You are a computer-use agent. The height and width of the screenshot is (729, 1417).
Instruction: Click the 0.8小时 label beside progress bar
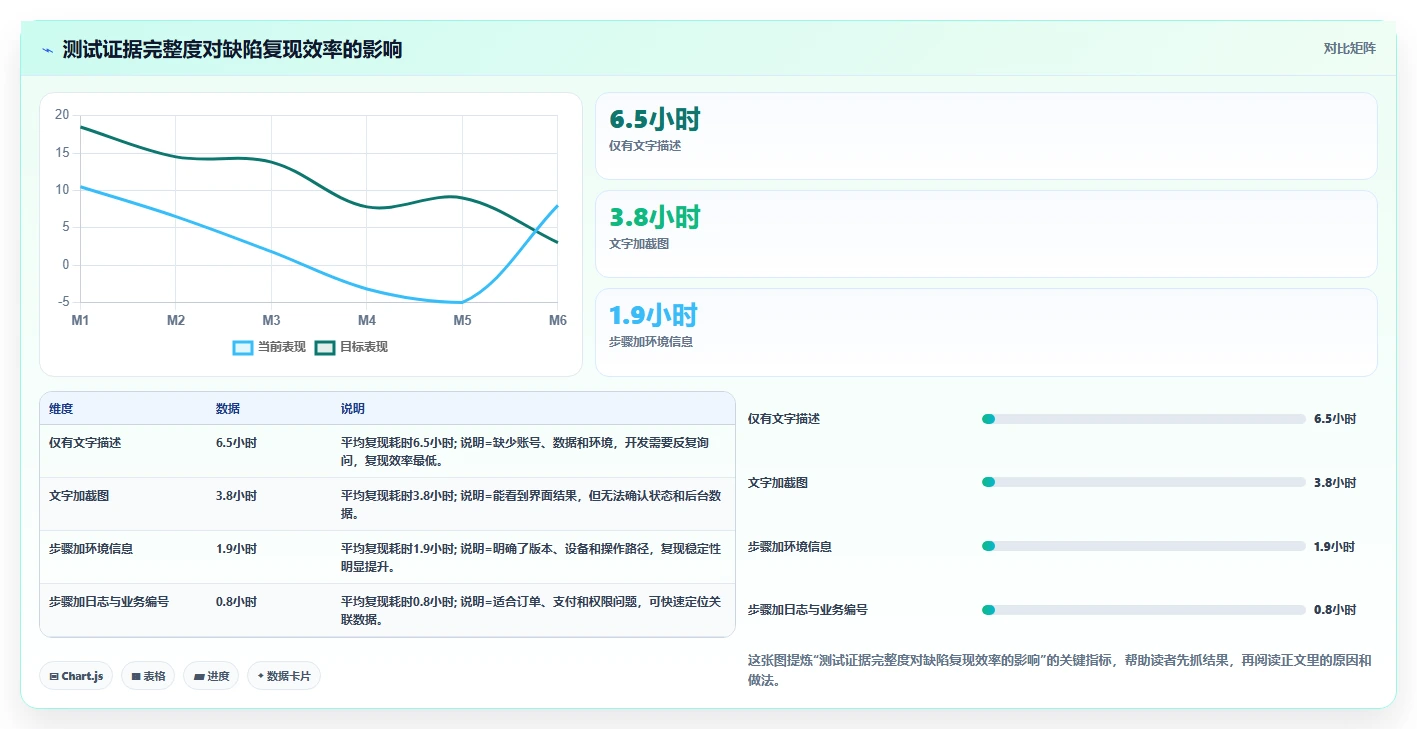click(1335, 610)
